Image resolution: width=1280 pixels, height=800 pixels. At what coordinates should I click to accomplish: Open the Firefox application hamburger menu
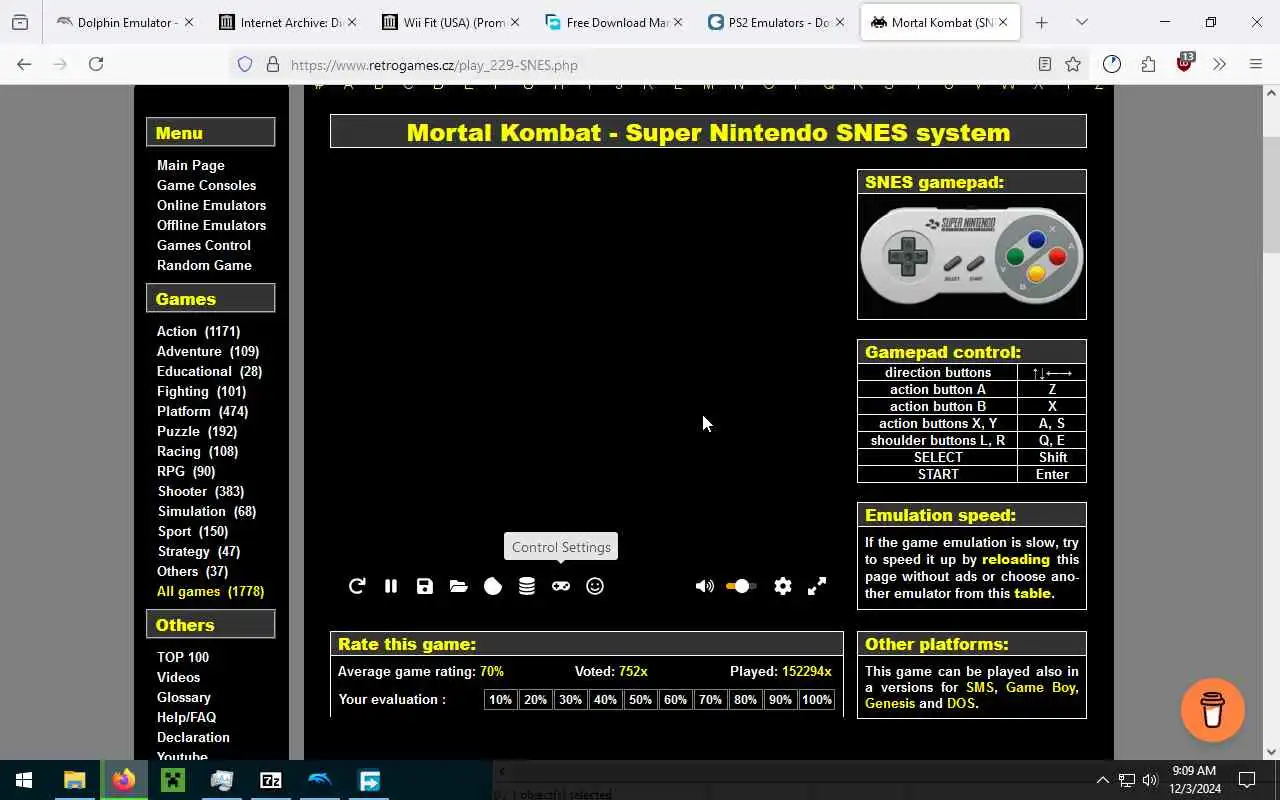coord(1256,64)
